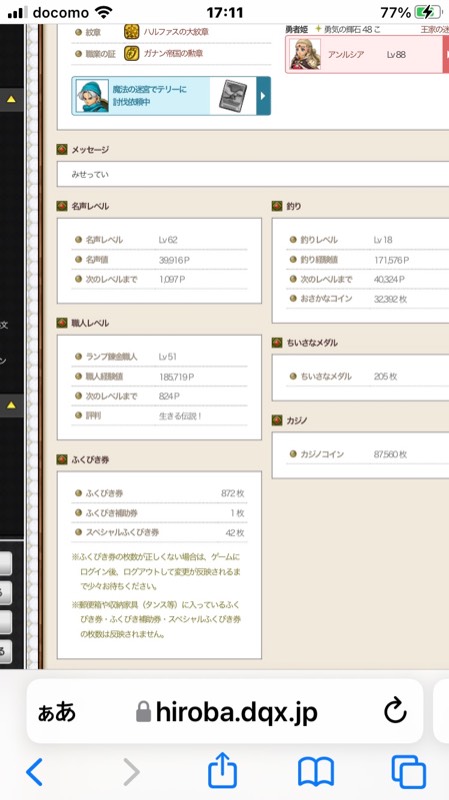This screenshot has height=800, width=449.
Task: Open the Safari share sheet icon
Action: 222,769
